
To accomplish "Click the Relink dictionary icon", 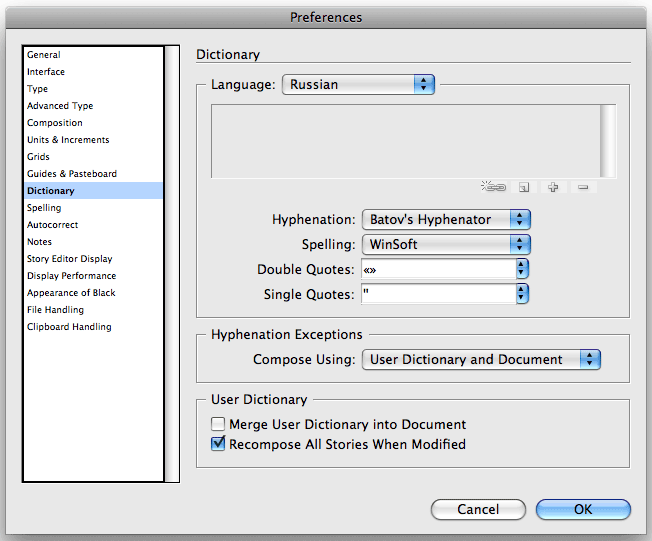I will click(494, 187).
